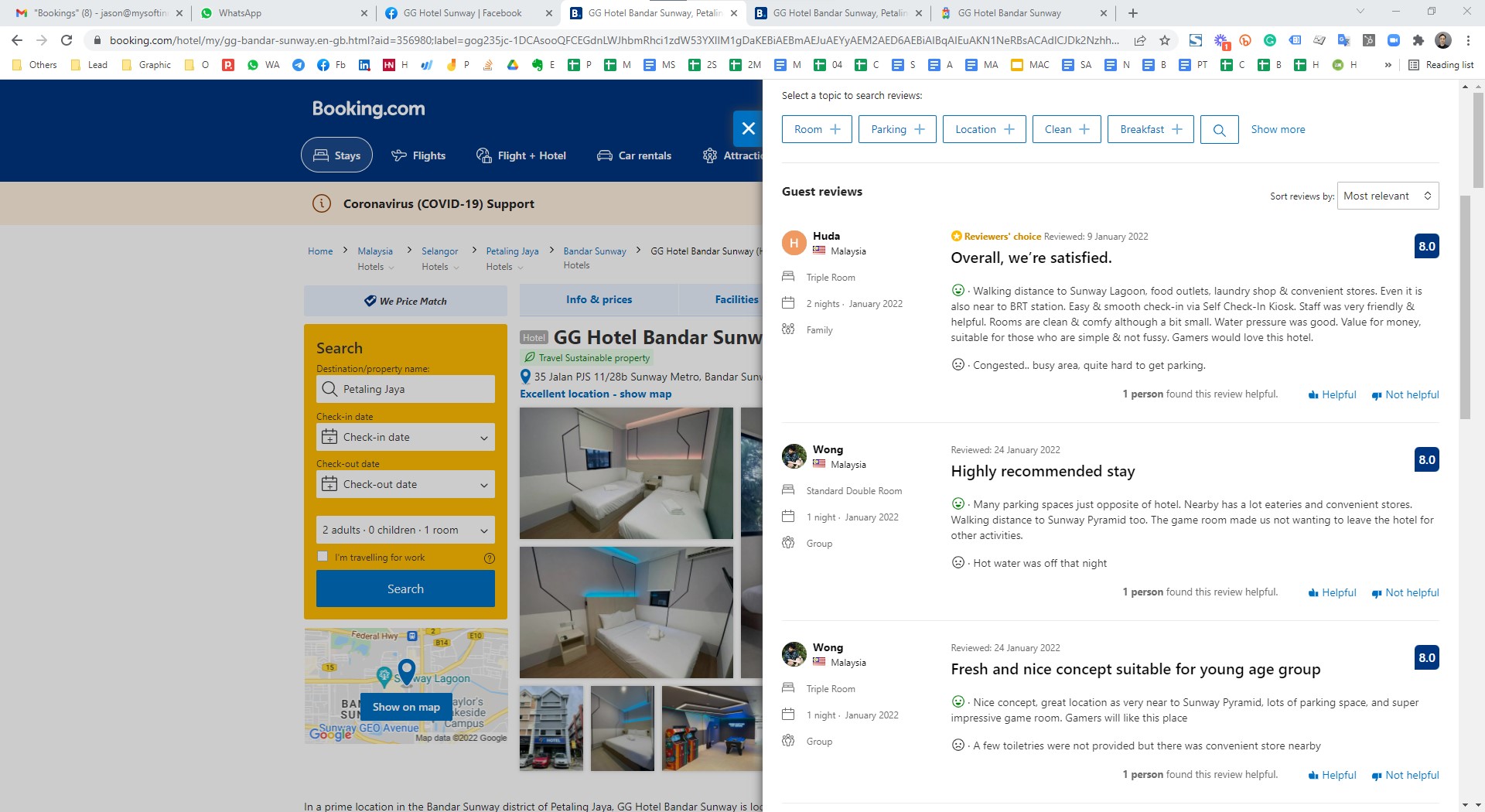Toggle the Breakfast topic filter
Viewport: 1485px width, 812px height.
coord(1150,130)
